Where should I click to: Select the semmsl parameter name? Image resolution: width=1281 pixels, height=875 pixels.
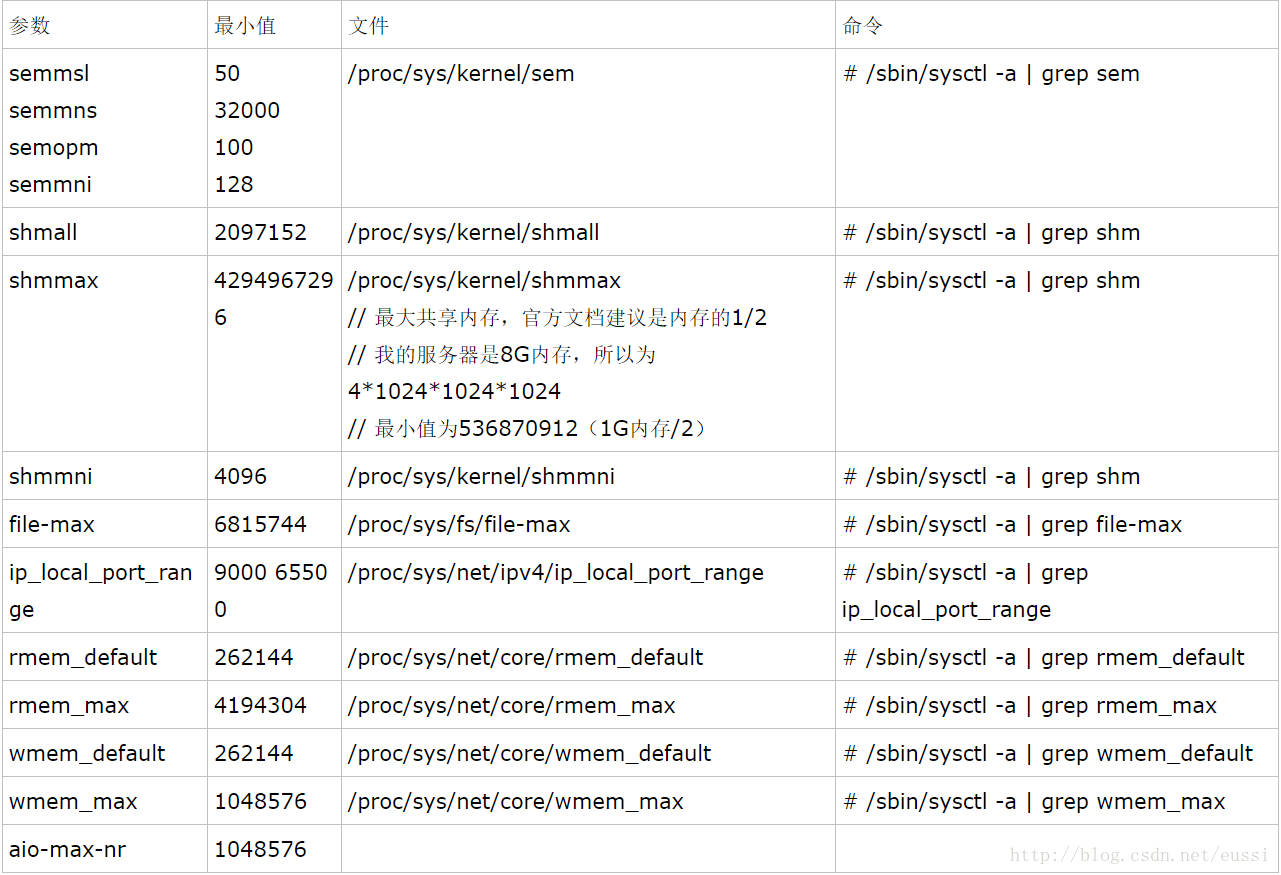[49, 73]
